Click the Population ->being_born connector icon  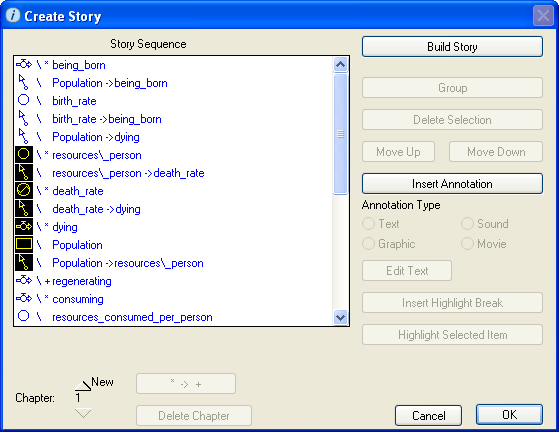click(24, 82)
